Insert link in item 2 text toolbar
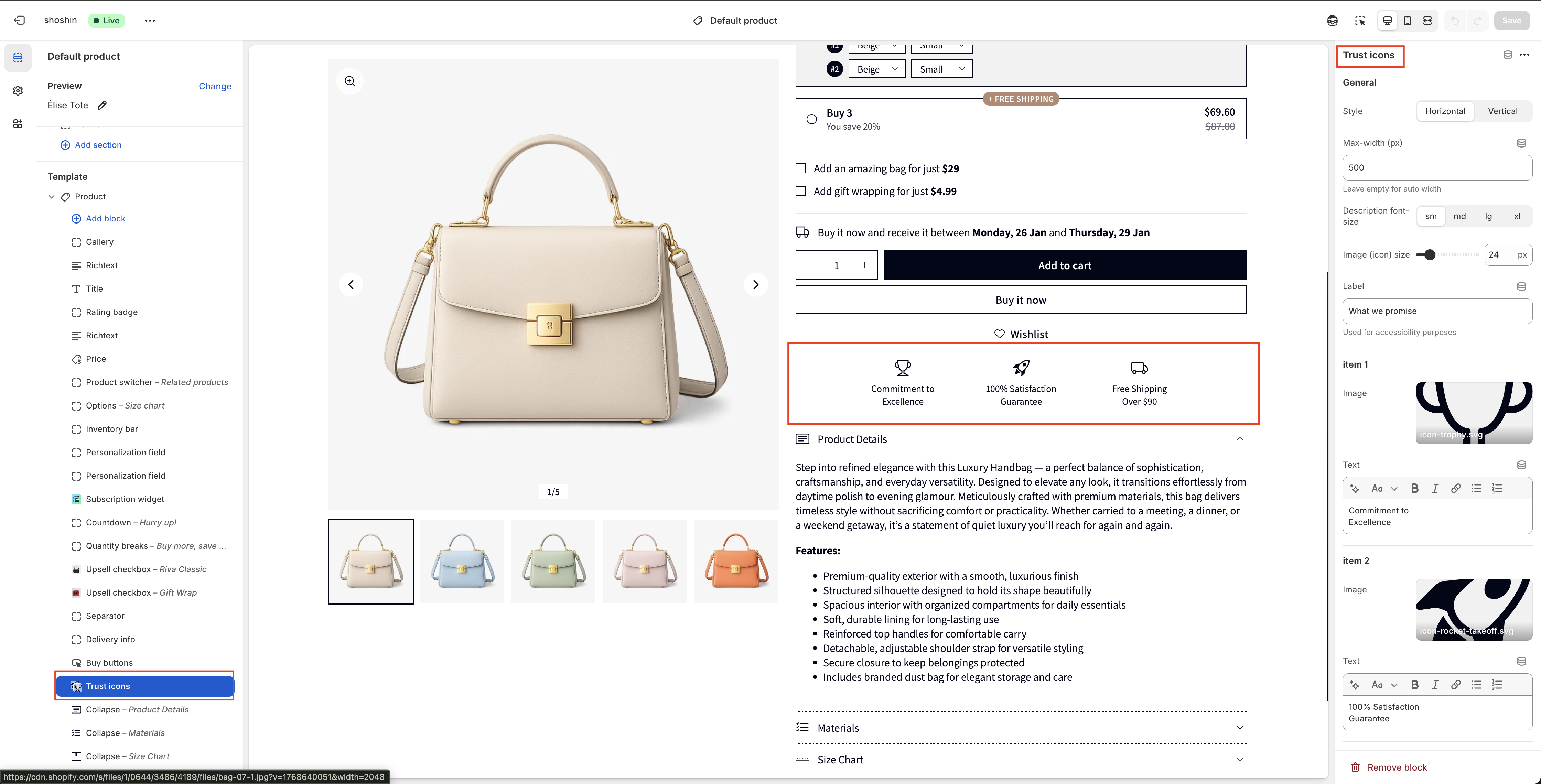This screenshot has width=1541, height=784. 1455,685
